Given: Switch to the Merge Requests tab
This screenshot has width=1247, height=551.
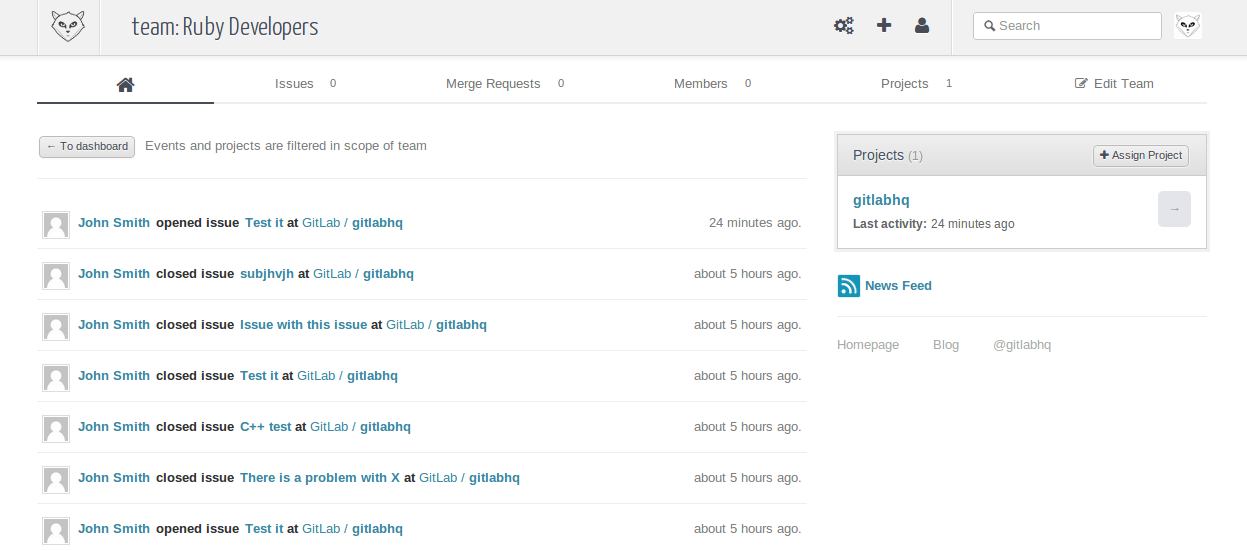Looking at the screenshot, I should [x=493, y=84].
